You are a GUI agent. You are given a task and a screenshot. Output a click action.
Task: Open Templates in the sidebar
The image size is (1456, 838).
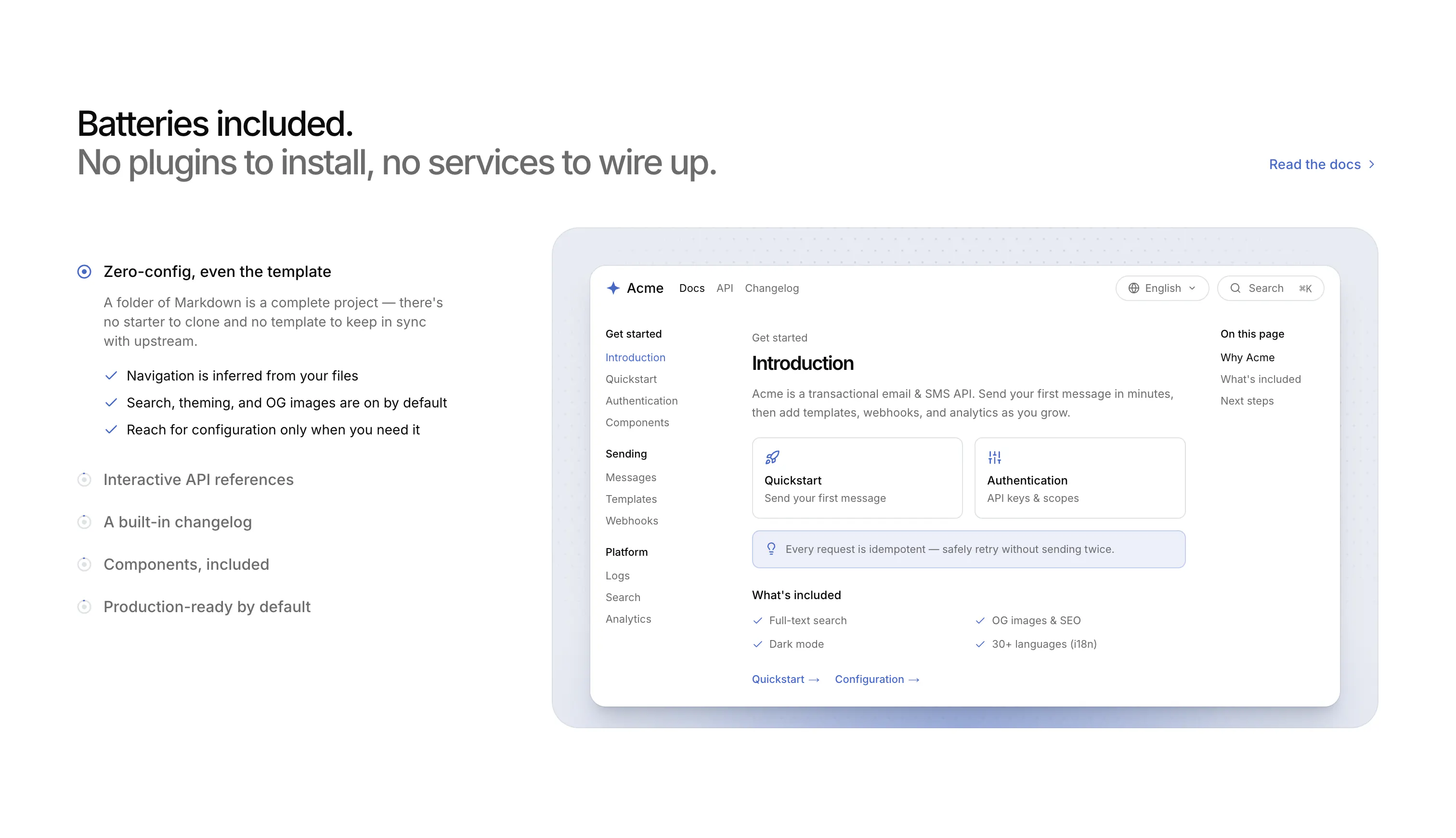click(631, 499)
